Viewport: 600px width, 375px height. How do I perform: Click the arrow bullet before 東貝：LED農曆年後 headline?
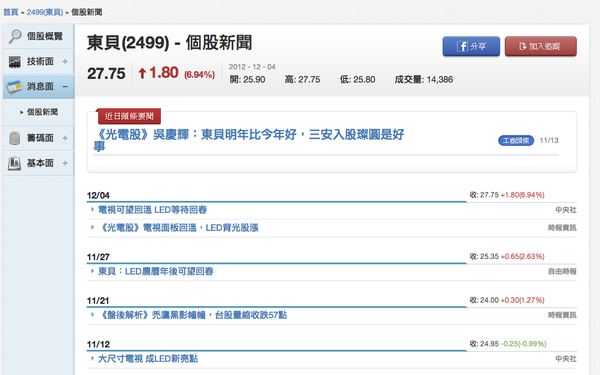(92, 271)
